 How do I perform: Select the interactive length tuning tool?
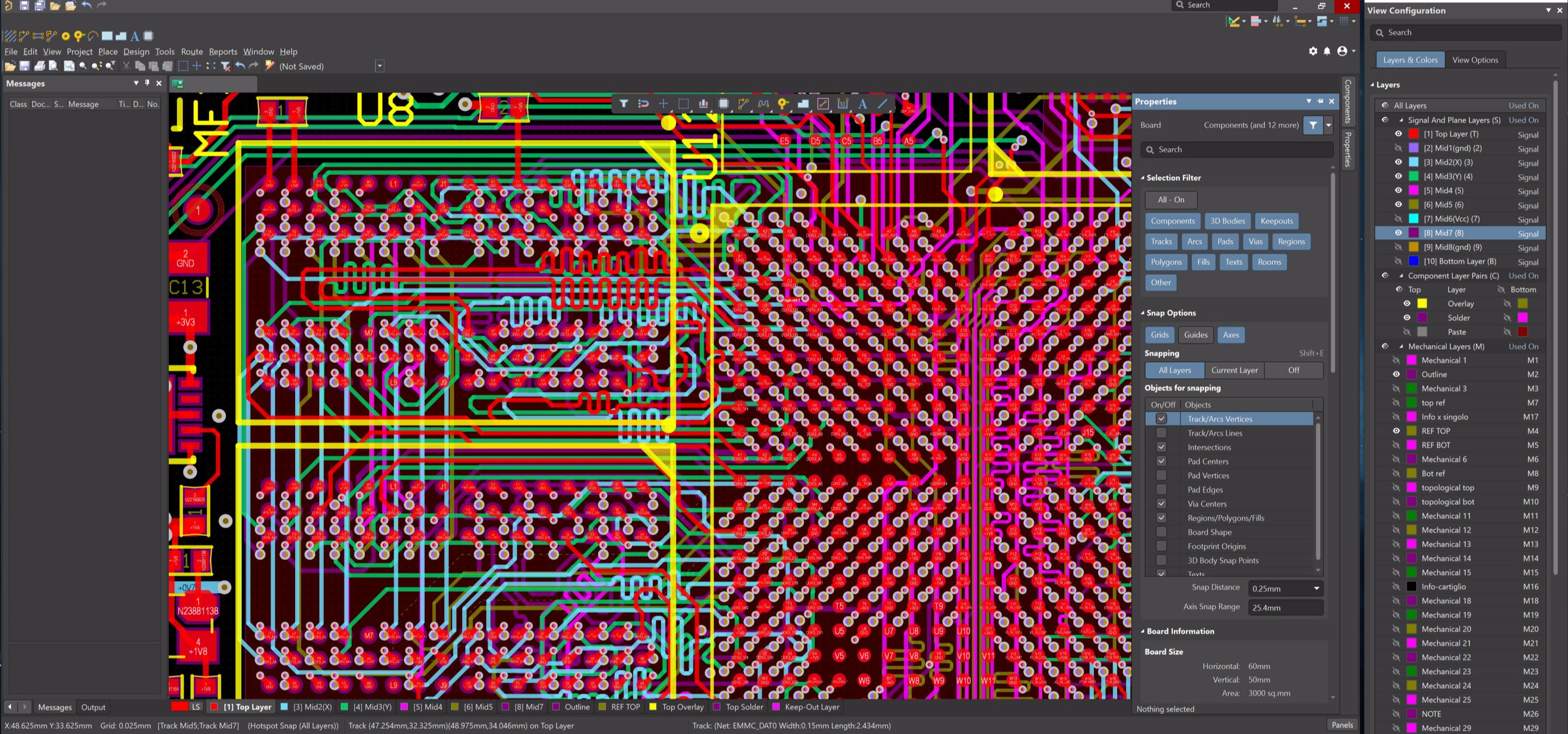point(763,104)
